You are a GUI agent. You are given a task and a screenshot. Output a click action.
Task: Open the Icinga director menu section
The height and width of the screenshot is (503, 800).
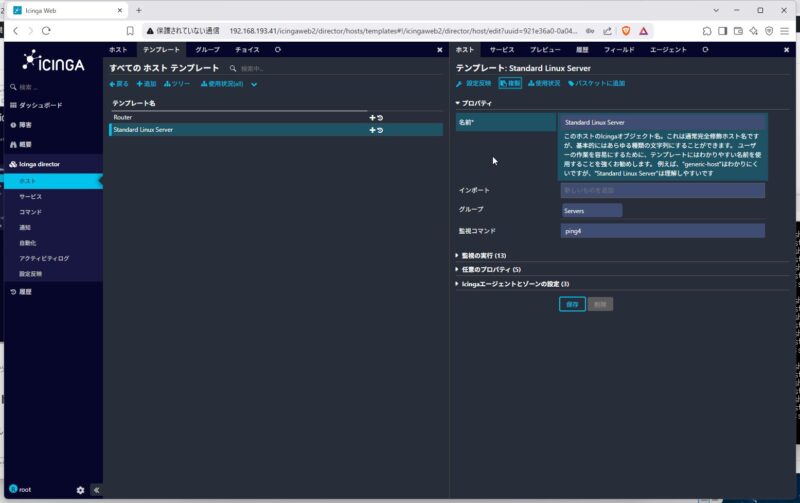pos(35,164)
